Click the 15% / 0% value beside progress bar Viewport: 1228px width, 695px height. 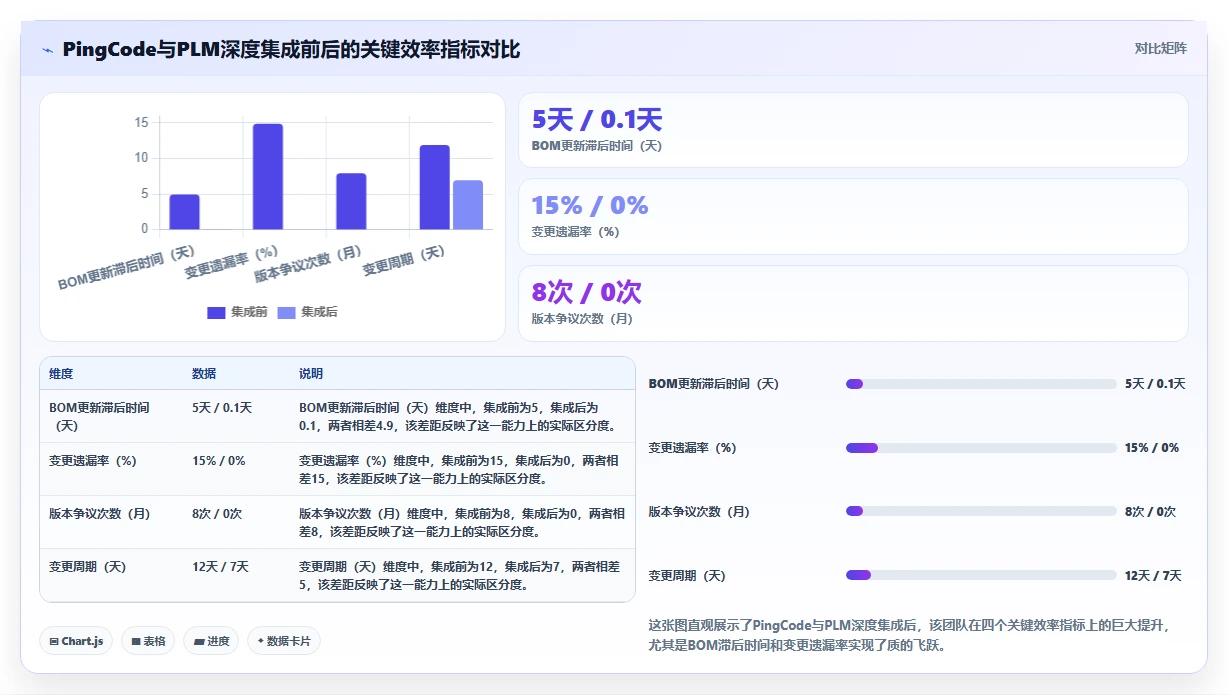click(x=1152, y=448)
